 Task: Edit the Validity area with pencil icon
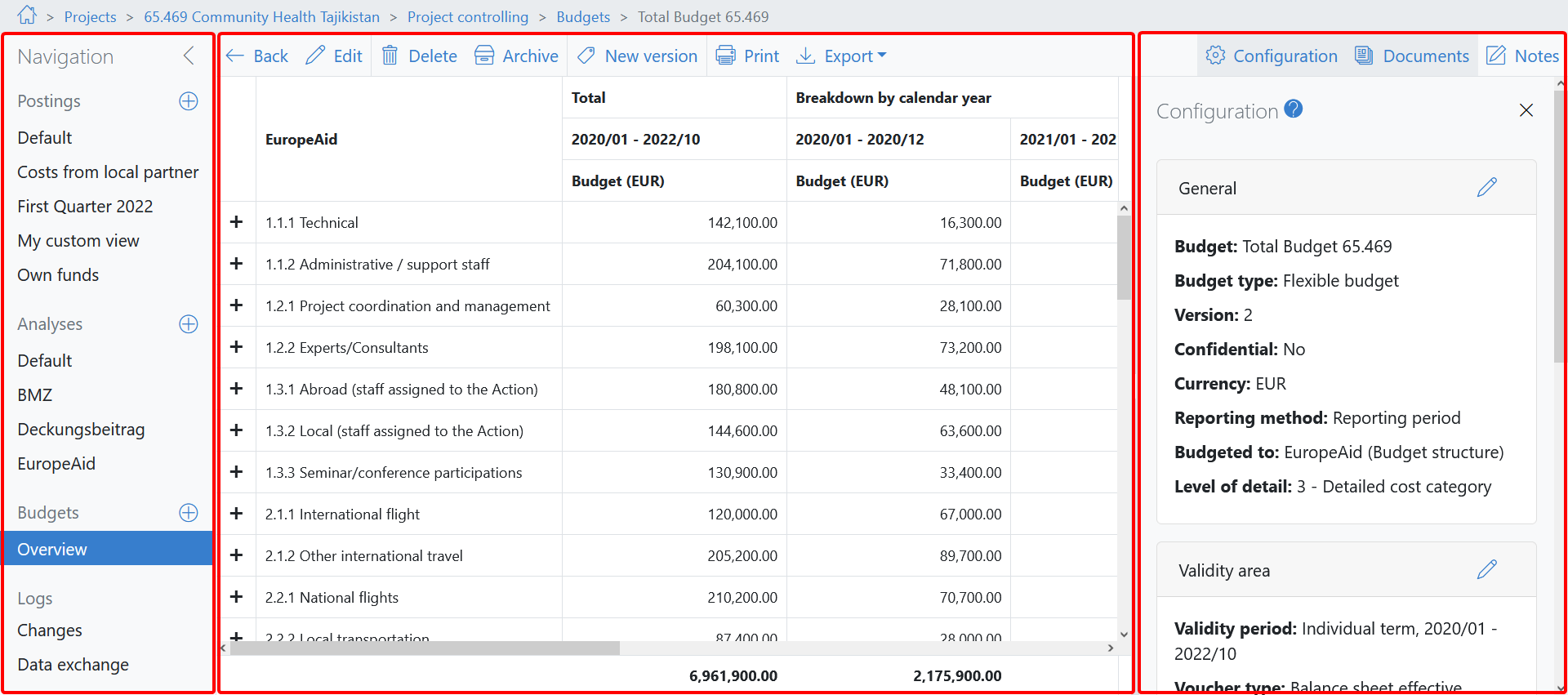tap(1486, 570)
